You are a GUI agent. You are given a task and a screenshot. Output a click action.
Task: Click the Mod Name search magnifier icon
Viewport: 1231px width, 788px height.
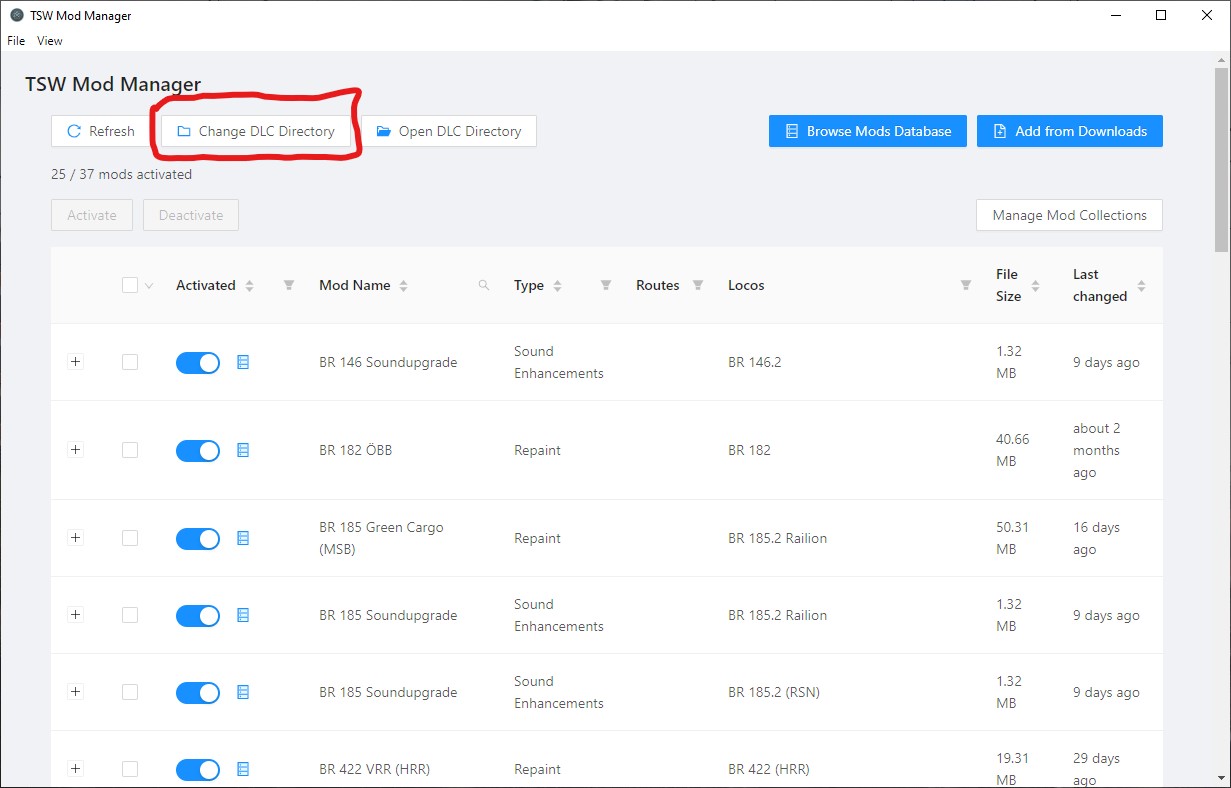[484, 286]
